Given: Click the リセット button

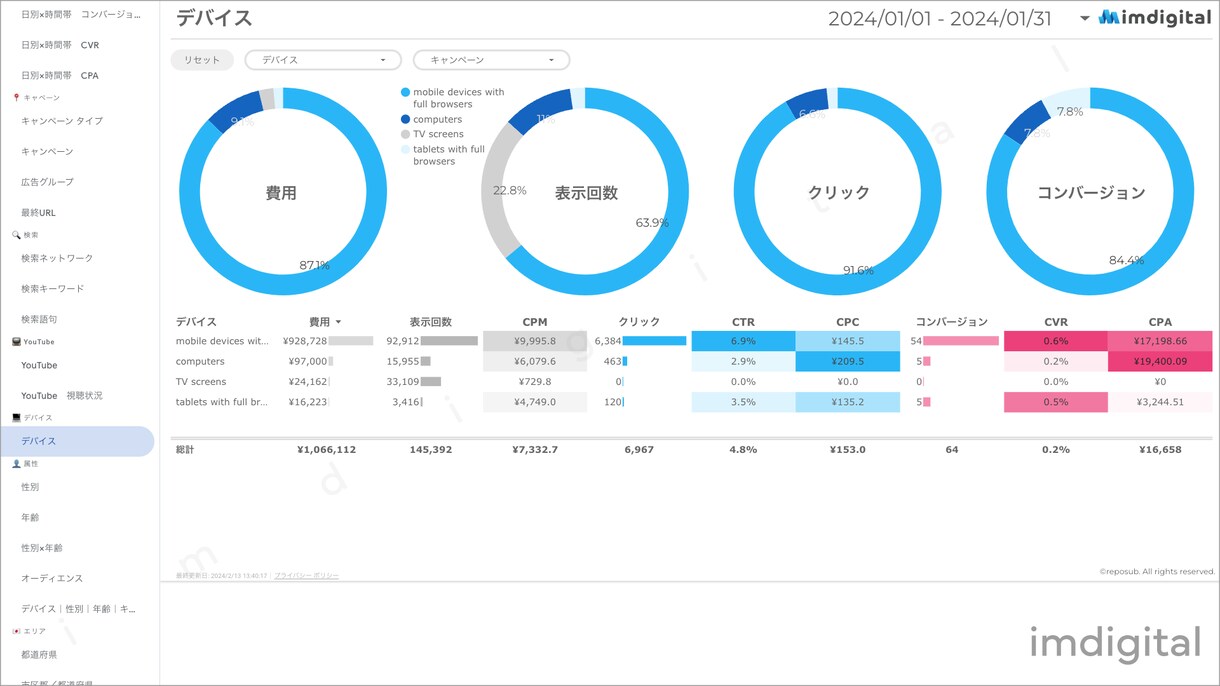Looking at the screenshot, I should click(x=202, y=60).
